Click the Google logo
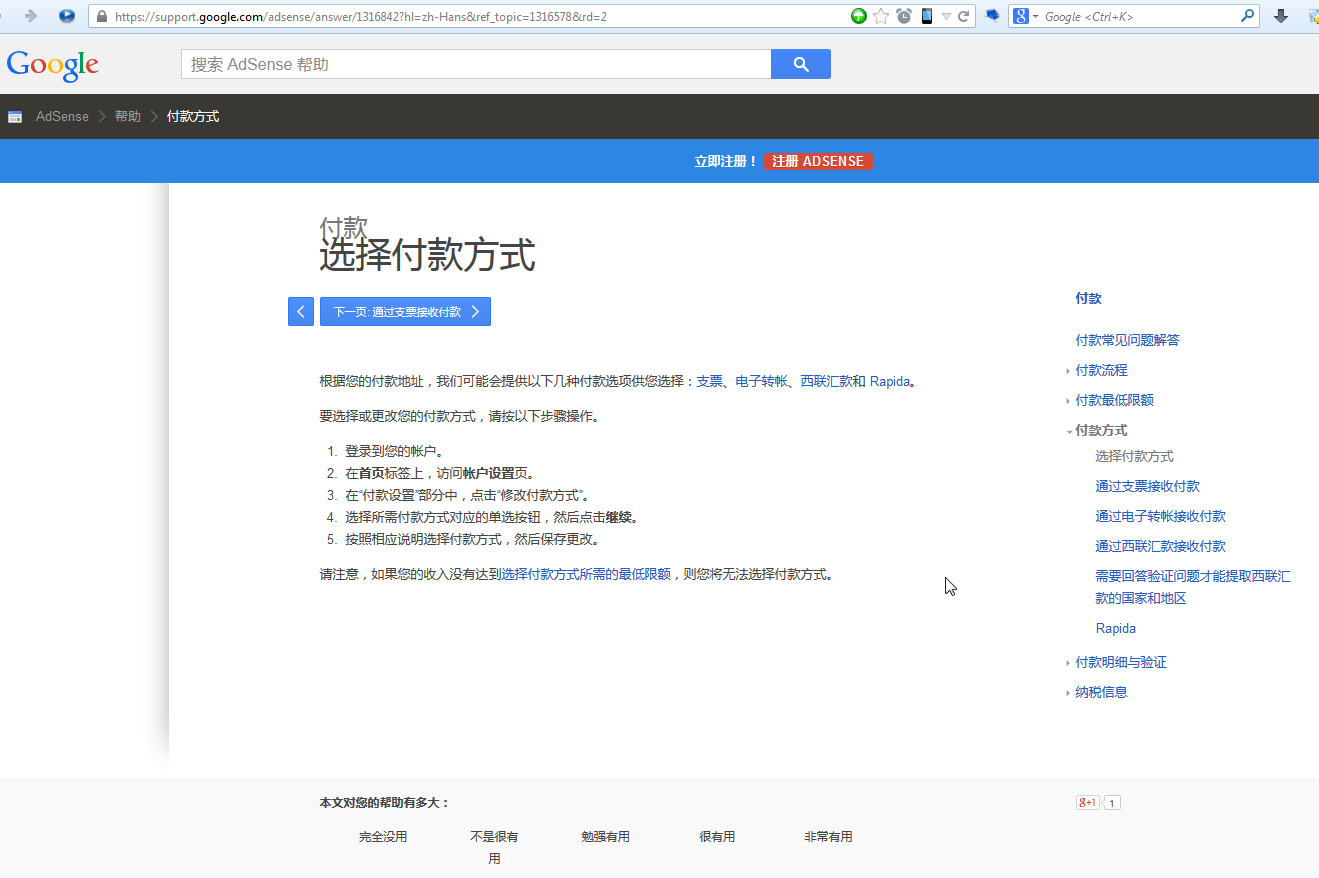Image resolution: width=1319 pixels, height=878 pixels. click(x=52, y=65)
